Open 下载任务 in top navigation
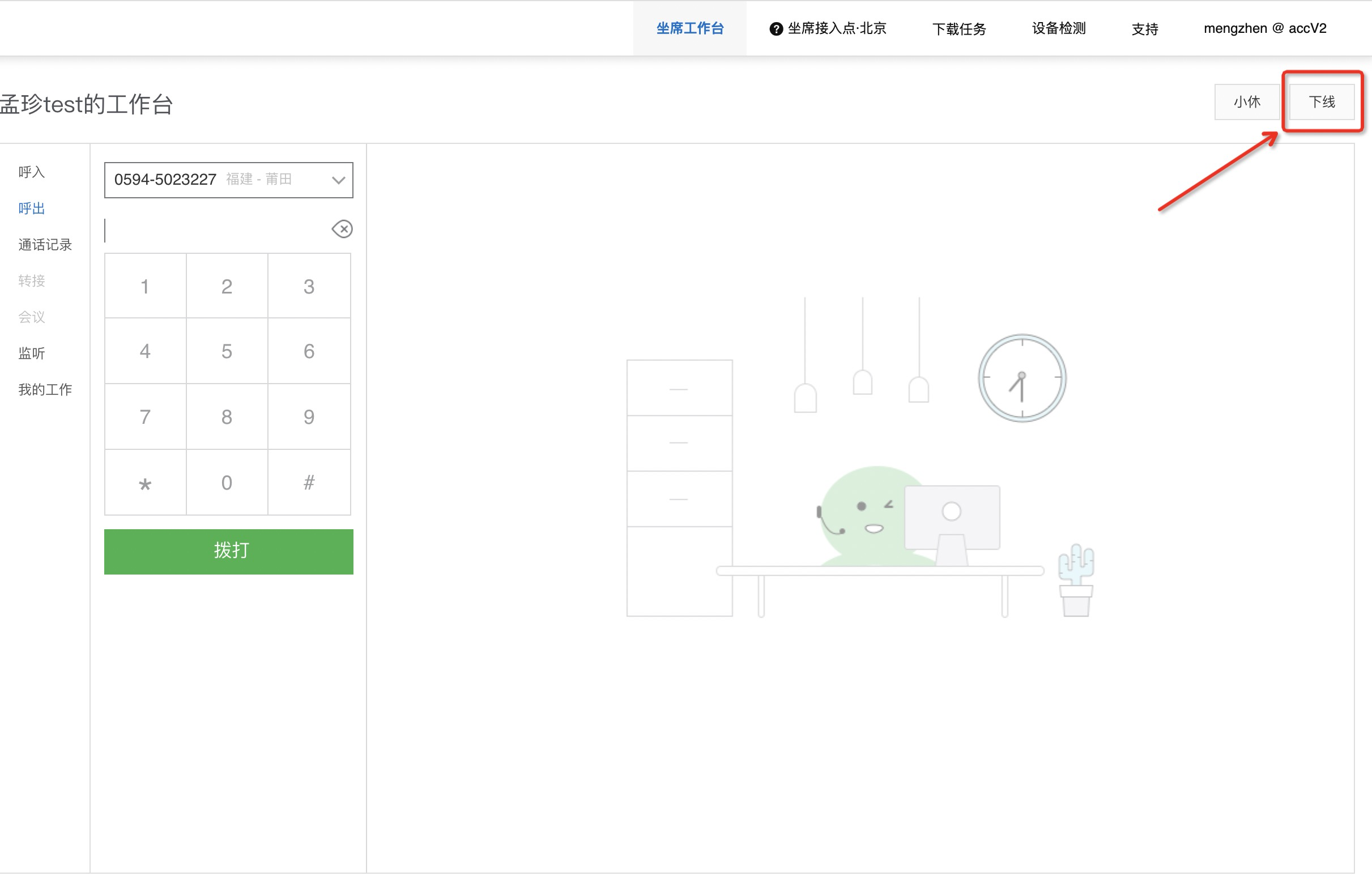Image resolution: width=1372 pixels, height=893 pixels. (959, 29)
